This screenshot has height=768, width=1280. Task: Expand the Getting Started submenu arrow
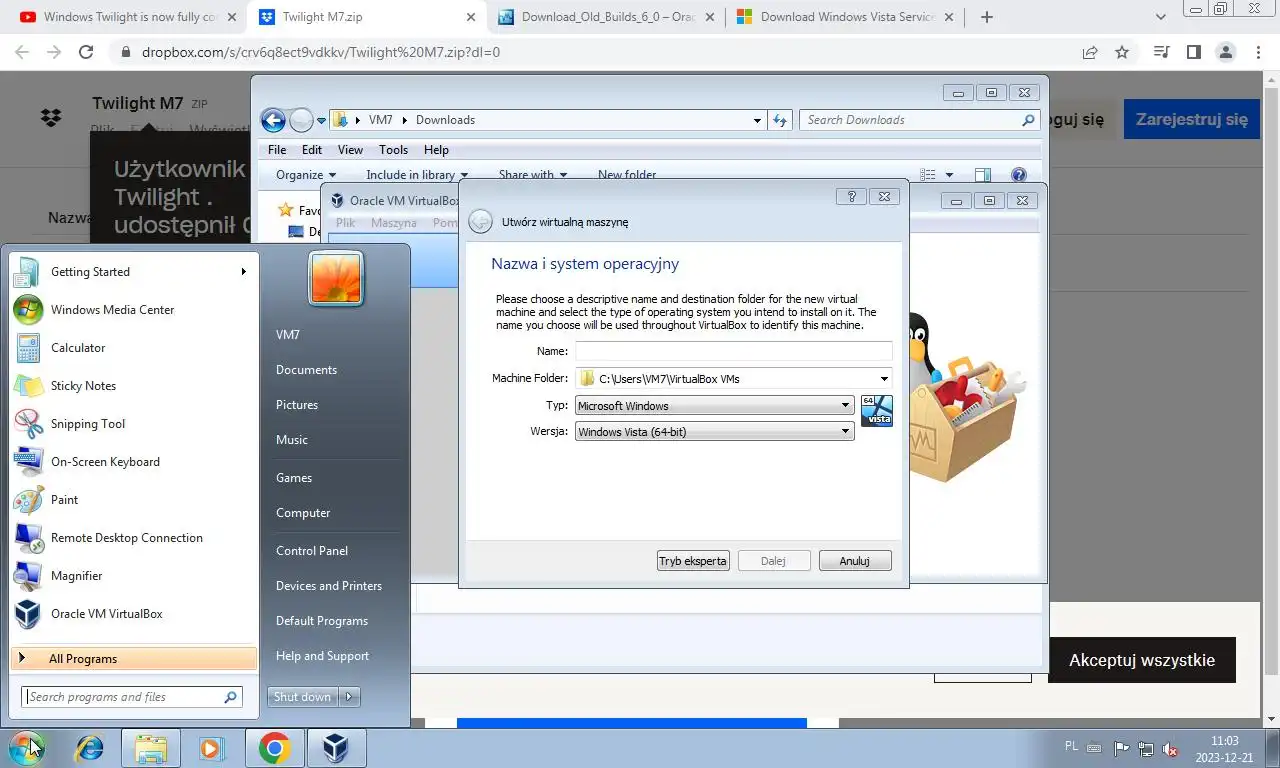(x=243, y=272)
